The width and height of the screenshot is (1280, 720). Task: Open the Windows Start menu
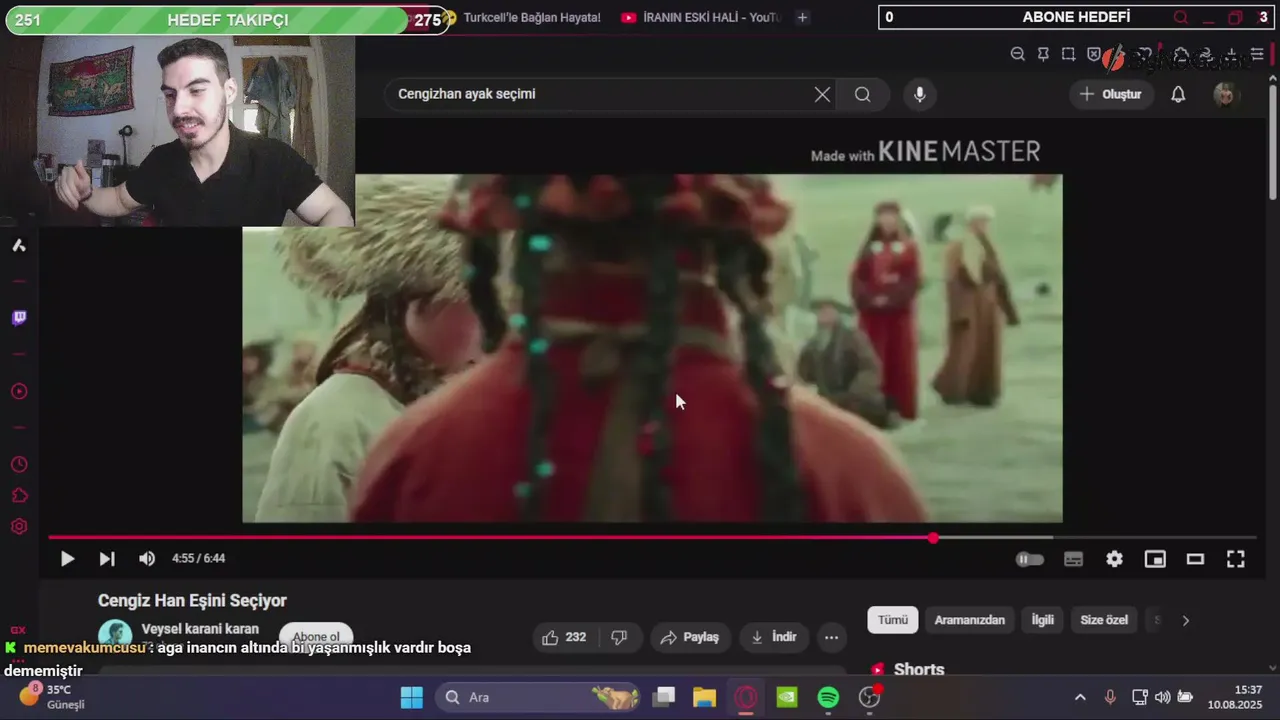point(411,697)
